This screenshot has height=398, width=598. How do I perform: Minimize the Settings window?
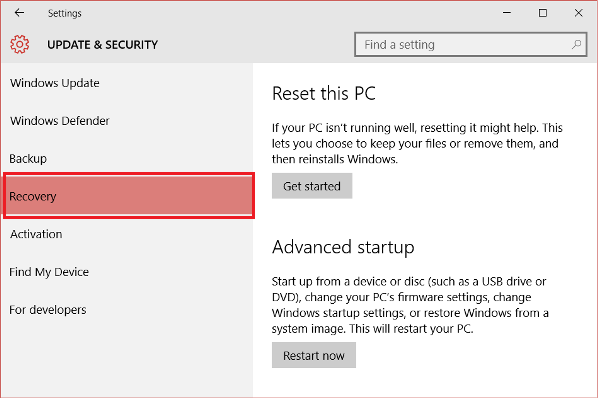[x=507, y=13]
